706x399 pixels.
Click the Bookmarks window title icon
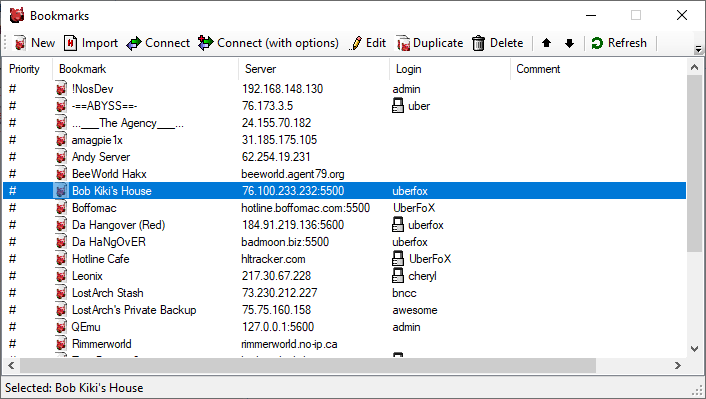coord(17,15)
